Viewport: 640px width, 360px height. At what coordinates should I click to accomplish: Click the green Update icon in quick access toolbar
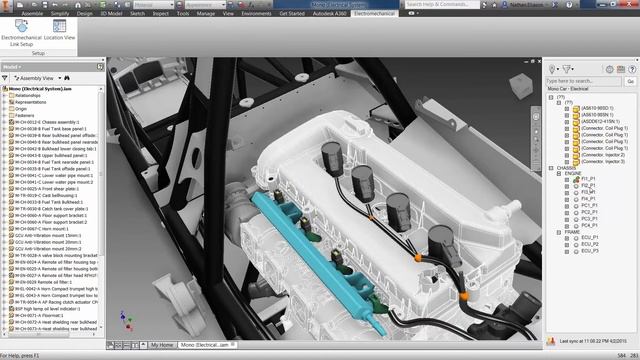pos(102,5)
